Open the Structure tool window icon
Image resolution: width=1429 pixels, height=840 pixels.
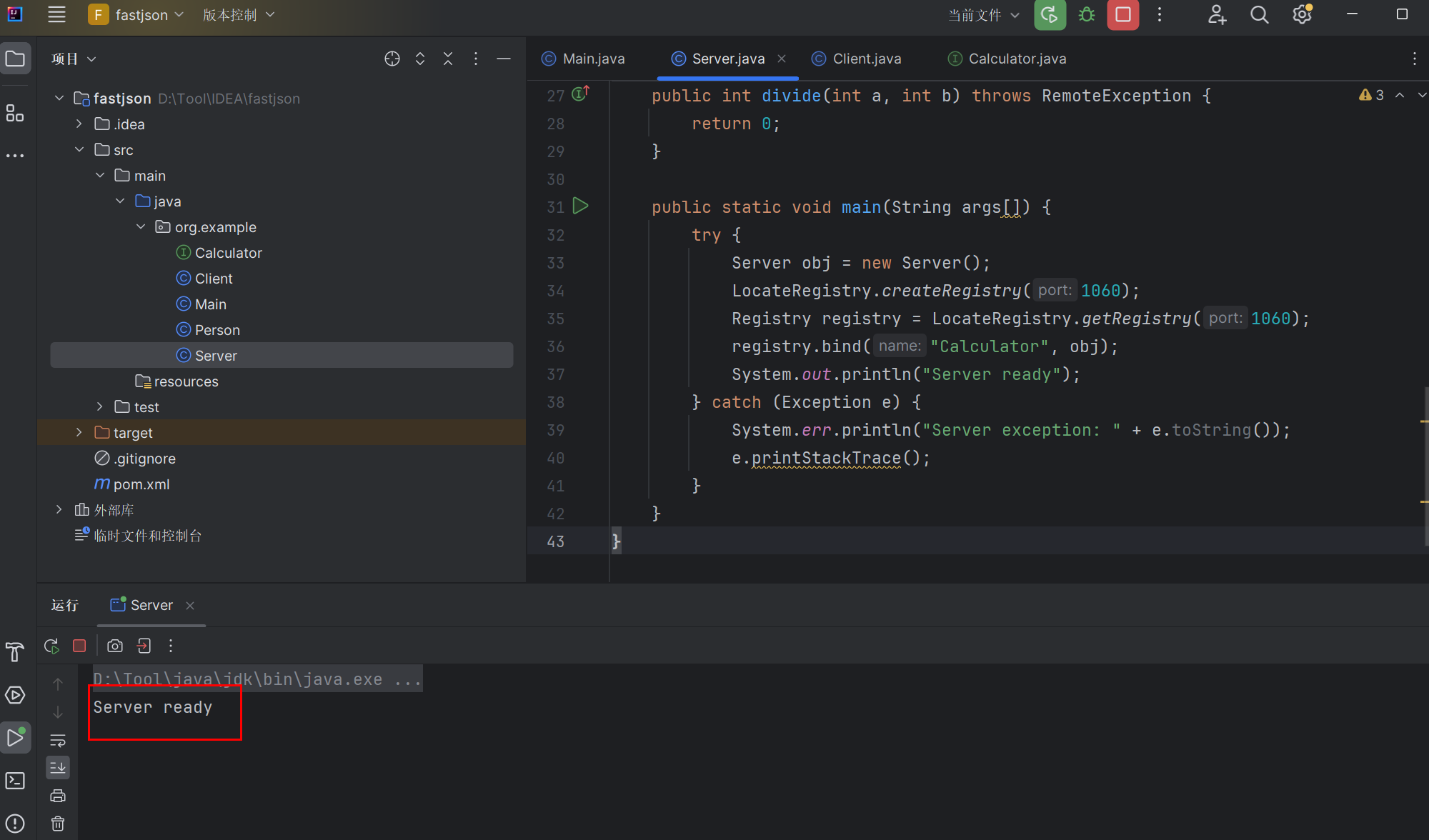(x=15, y=113)
